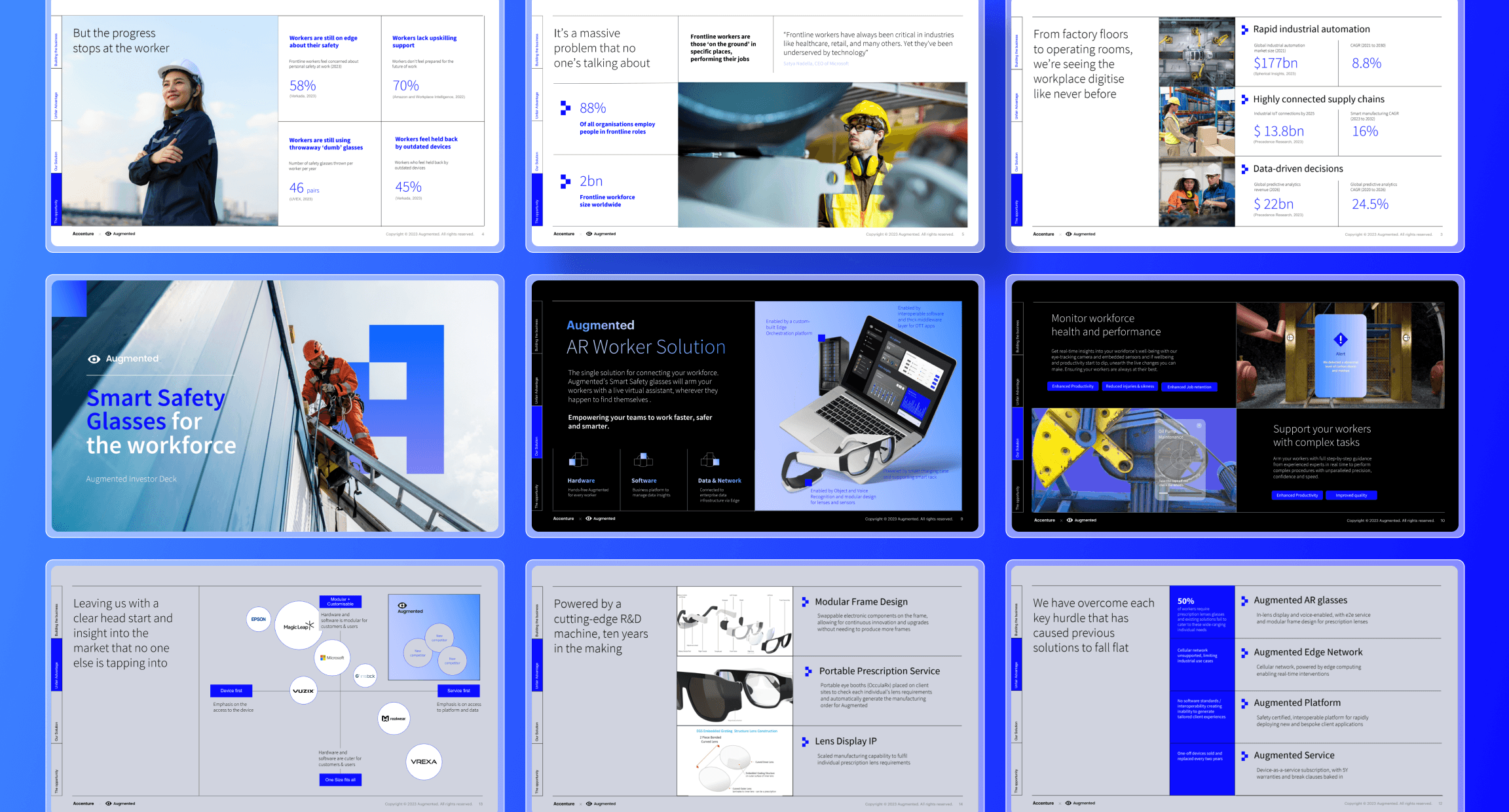The width and height of the screenshot is (1509, 812).
Task: Click the VREXA logo bubble
Action: (424, 762)
